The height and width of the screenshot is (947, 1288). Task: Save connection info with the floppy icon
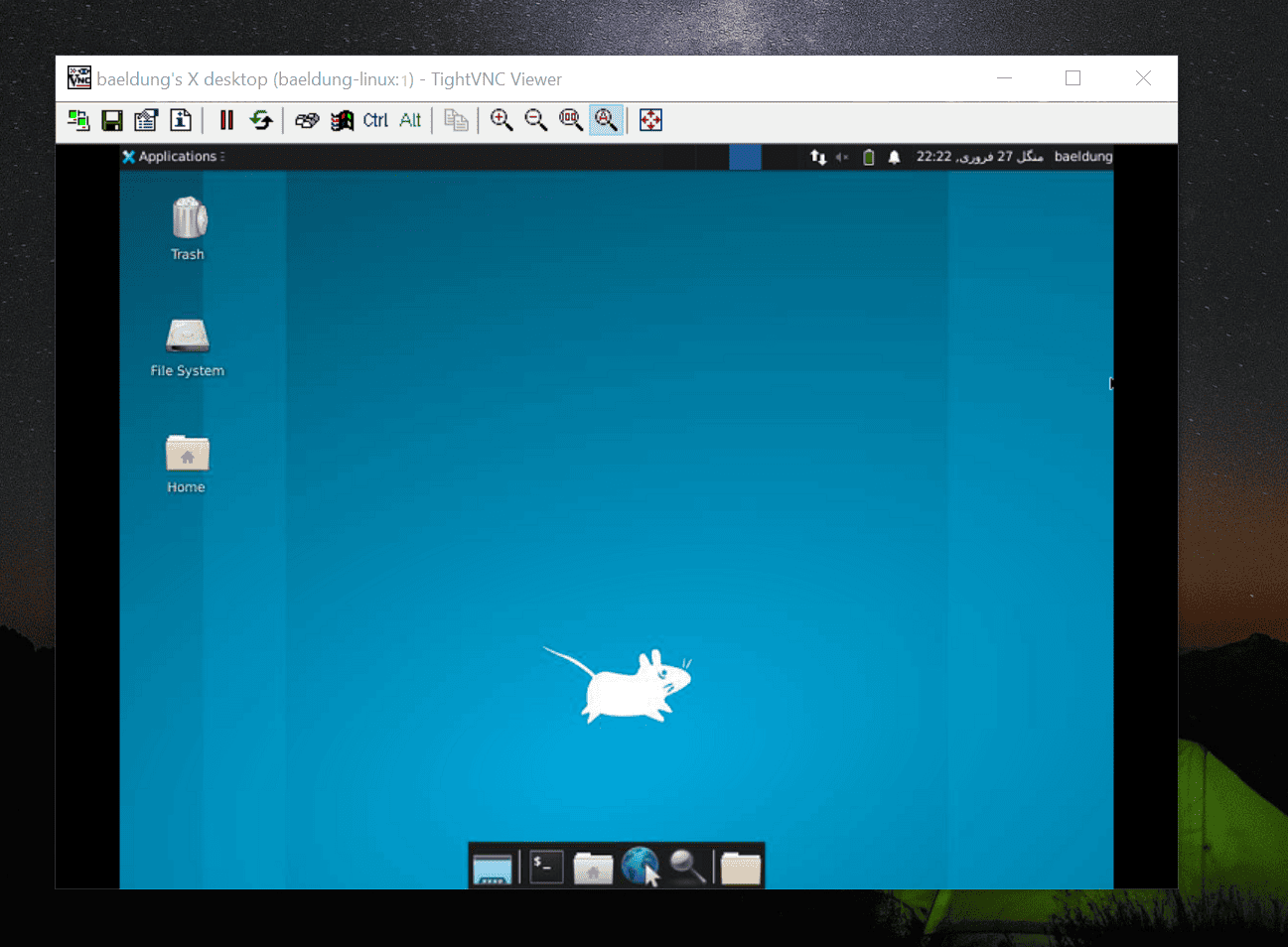click(x=112, y=120)
